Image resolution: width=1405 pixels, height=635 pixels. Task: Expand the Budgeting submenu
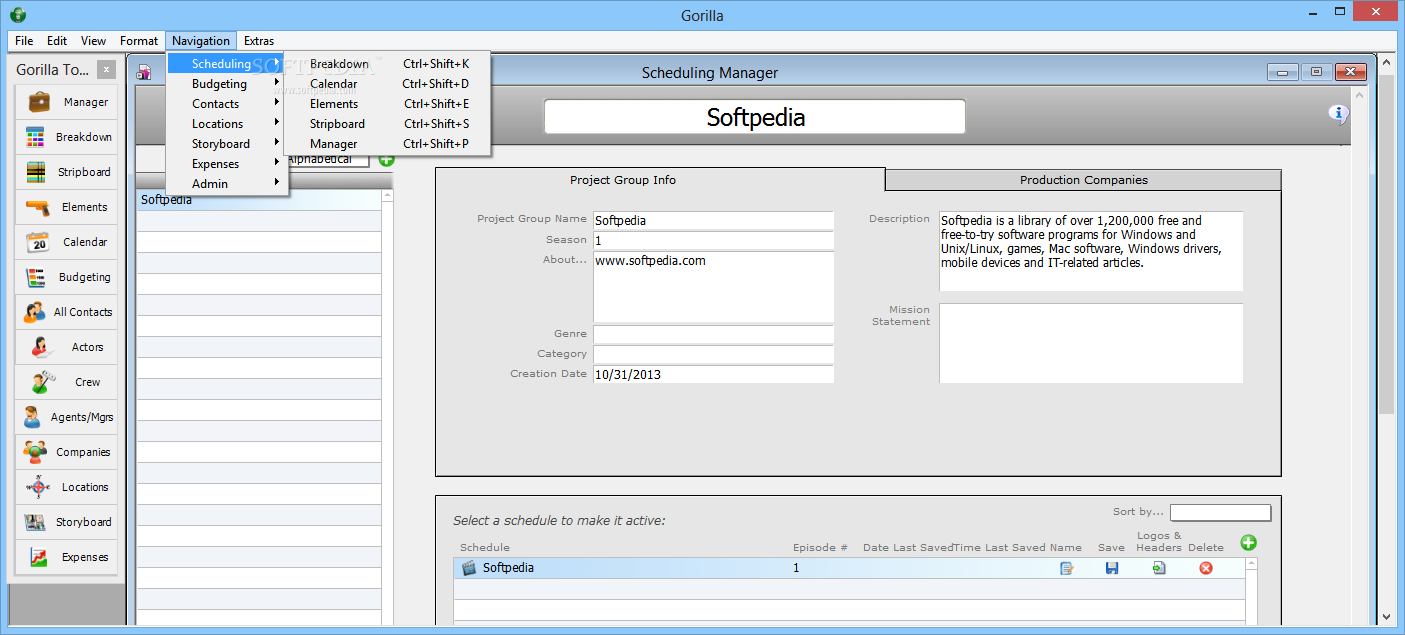[228, 84]
